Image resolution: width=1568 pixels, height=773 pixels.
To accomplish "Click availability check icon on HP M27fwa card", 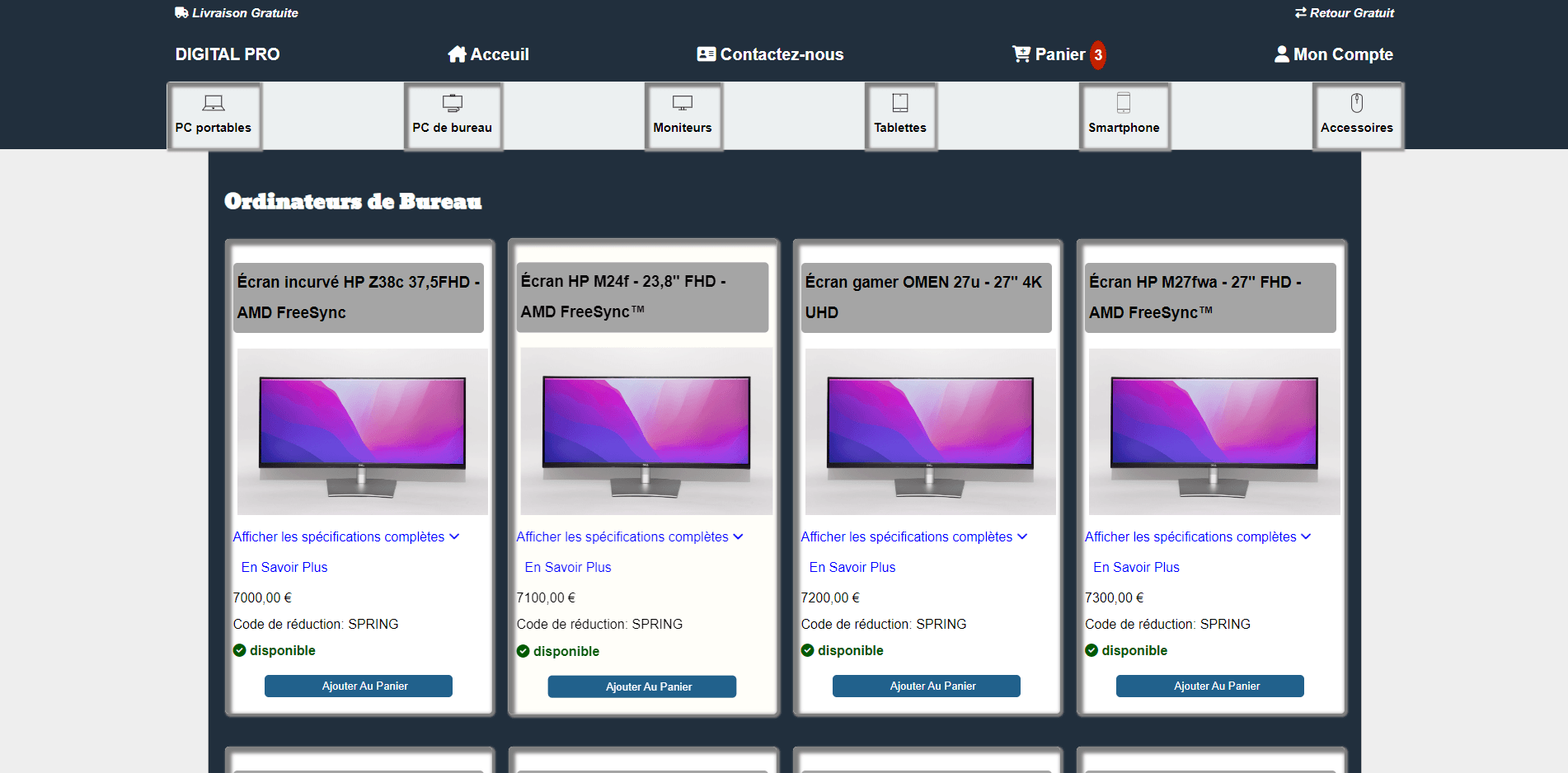I will coord(1091,650).
